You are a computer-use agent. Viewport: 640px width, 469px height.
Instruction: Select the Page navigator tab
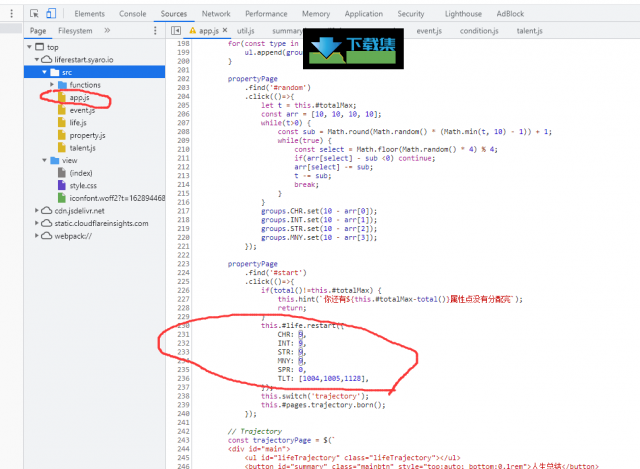tap(38, 31)
